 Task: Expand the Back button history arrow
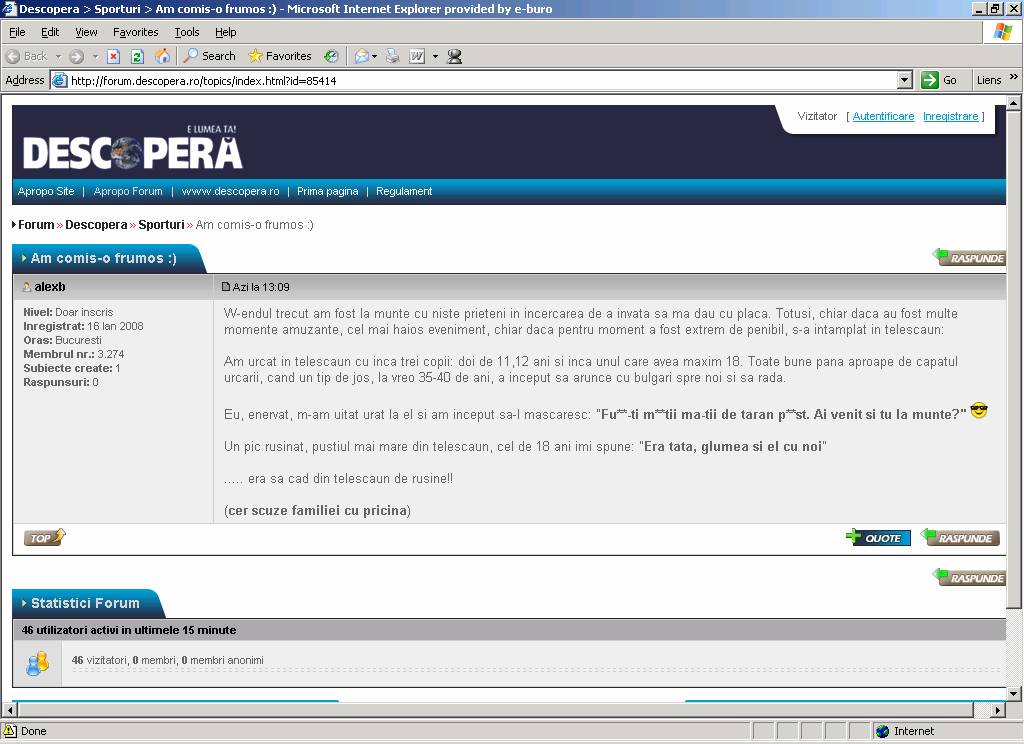[58, 56]
